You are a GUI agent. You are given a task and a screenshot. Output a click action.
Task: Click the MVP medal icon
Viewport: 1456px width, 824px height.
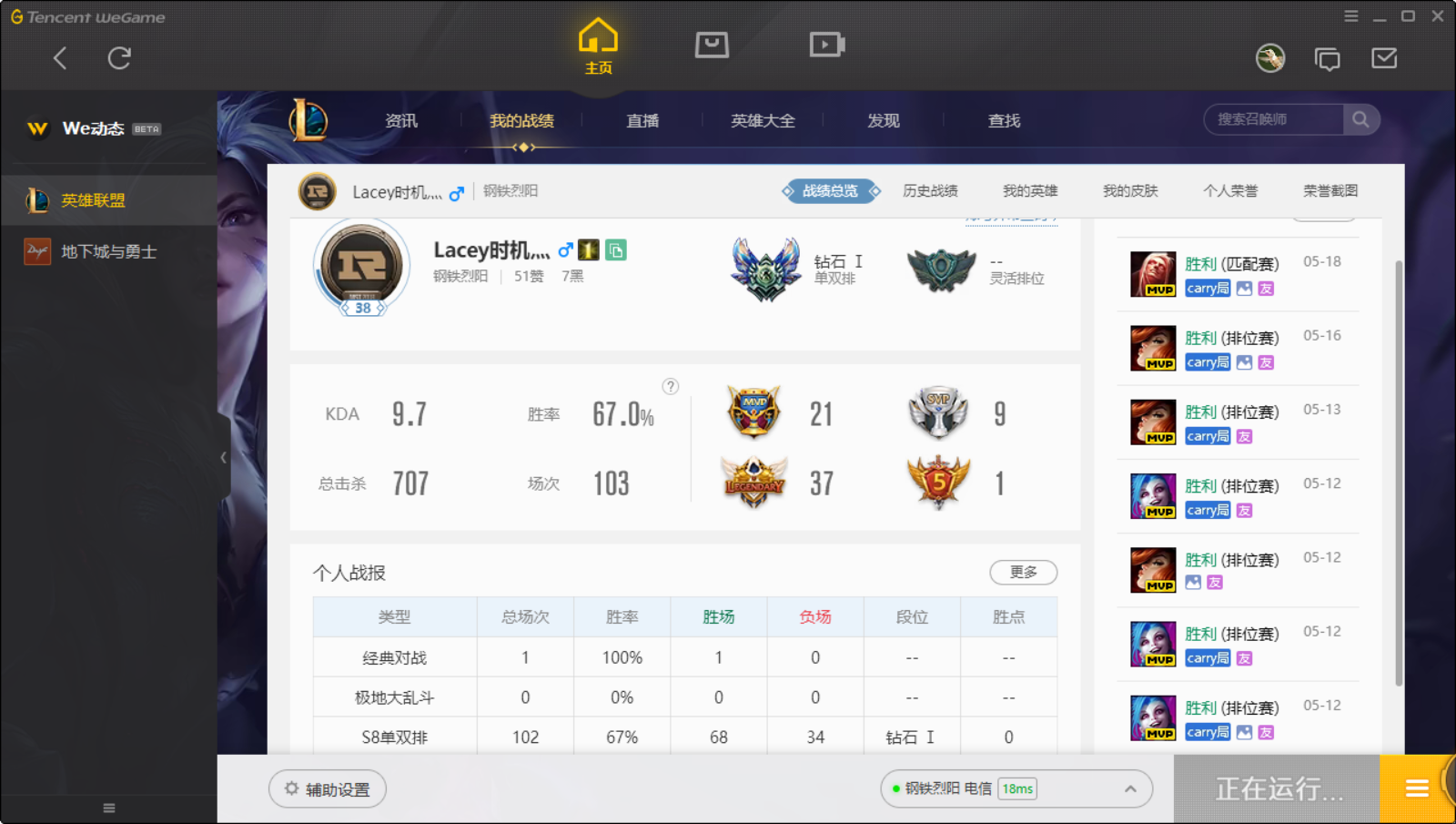(754, 412)
